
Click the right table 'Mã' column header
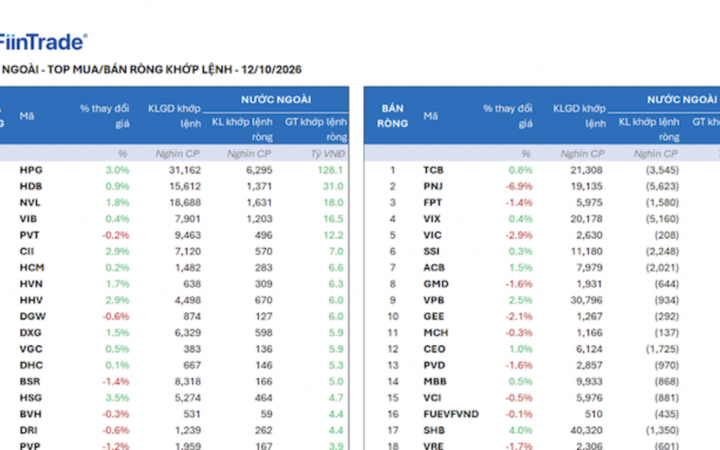[x=430, y=116]
